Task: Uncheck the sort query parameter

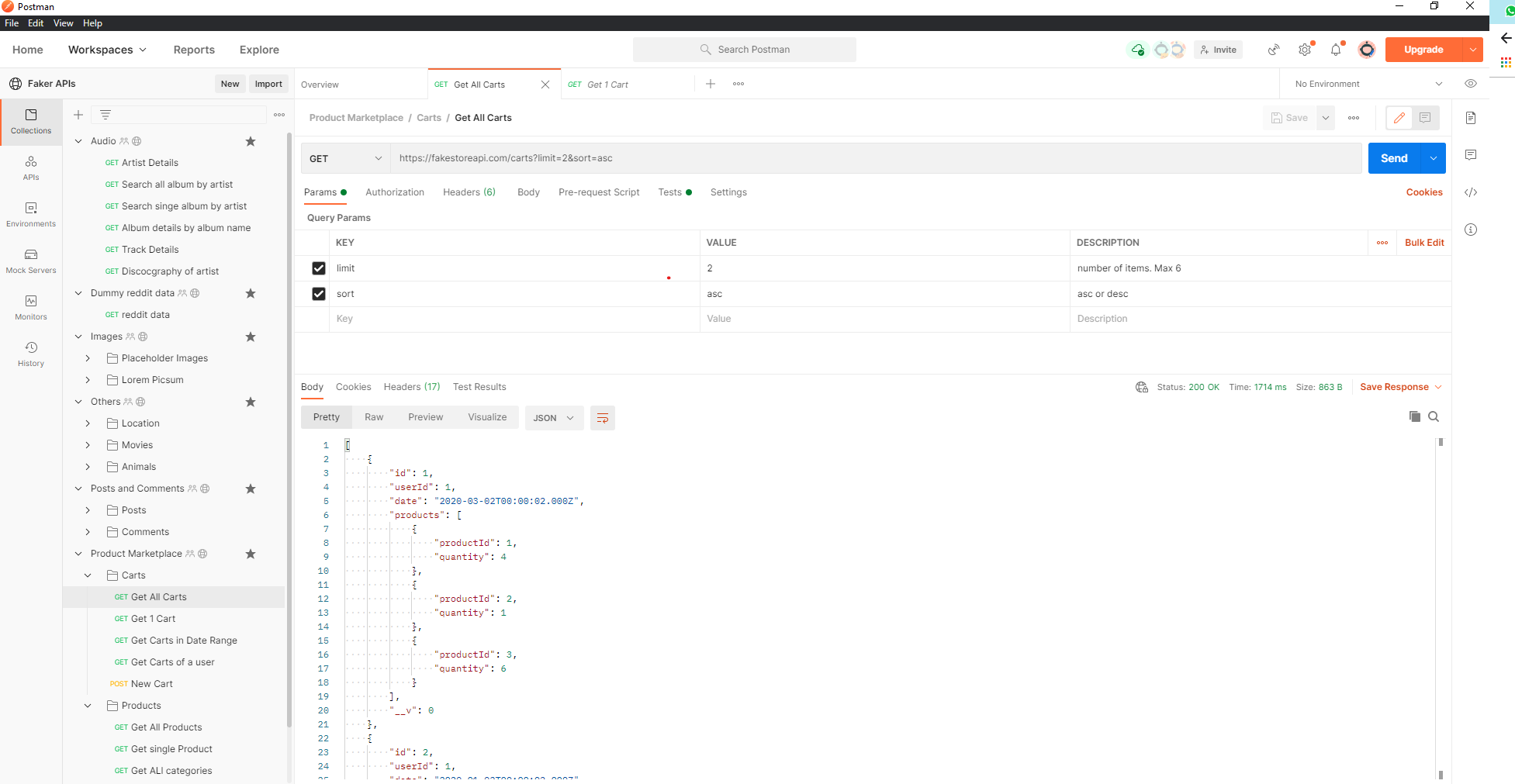Action: pos(319,294)
